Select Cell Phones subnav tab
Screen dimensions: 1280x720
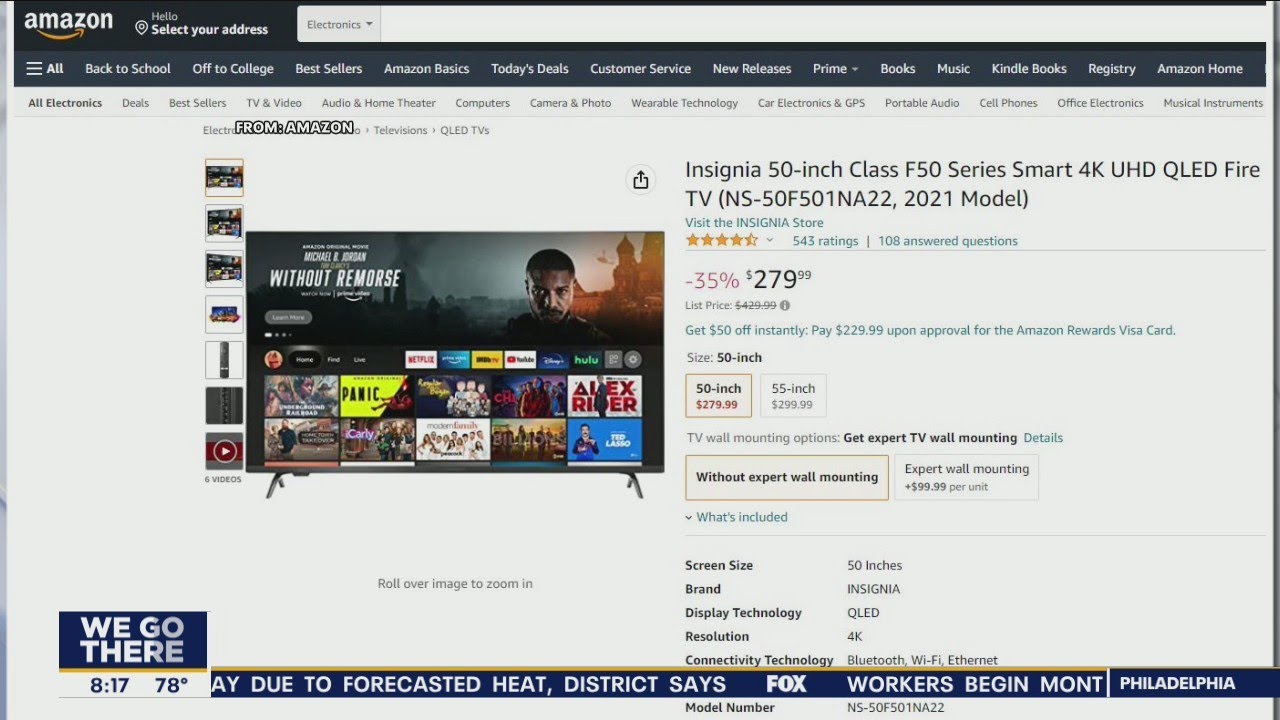point(1009,103)
